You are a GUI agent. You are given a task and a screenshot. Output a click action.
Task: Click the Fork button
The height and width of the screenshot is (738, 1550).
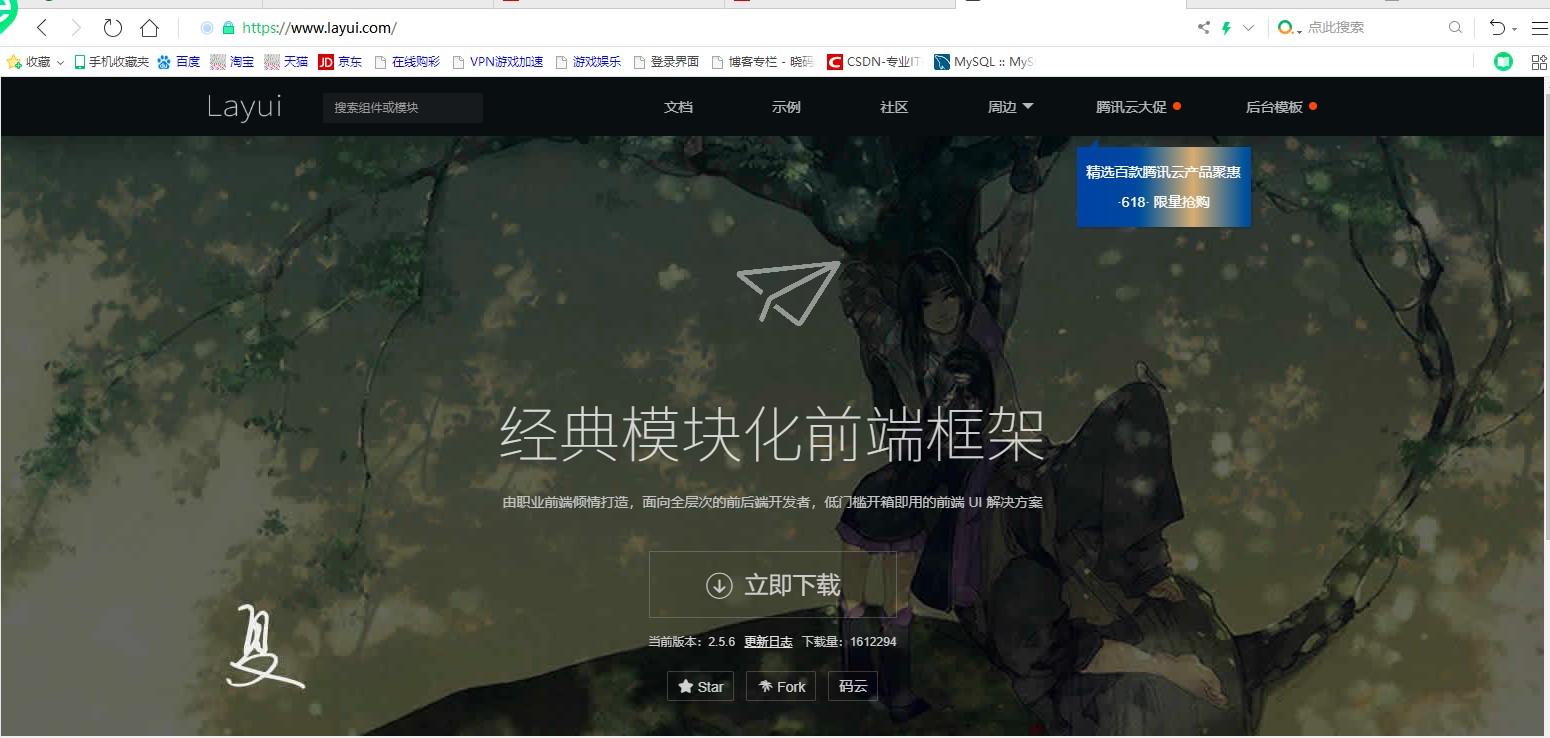(x=781, y=687)
